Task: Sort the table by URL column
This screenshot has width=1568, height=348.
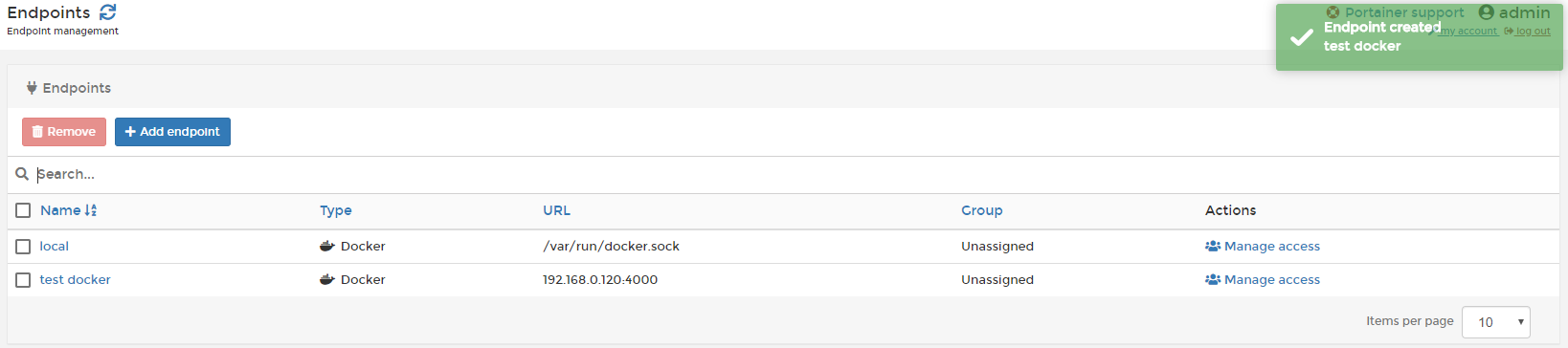Action: click(556, 210)
